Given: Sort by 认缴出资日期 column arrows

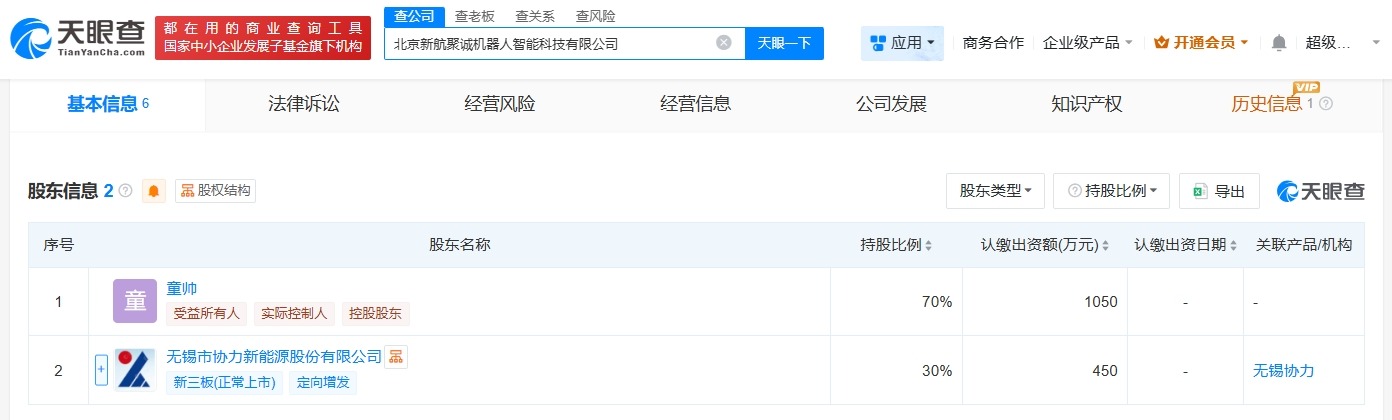Looking at the screenshot, I should pos(1235,245).
